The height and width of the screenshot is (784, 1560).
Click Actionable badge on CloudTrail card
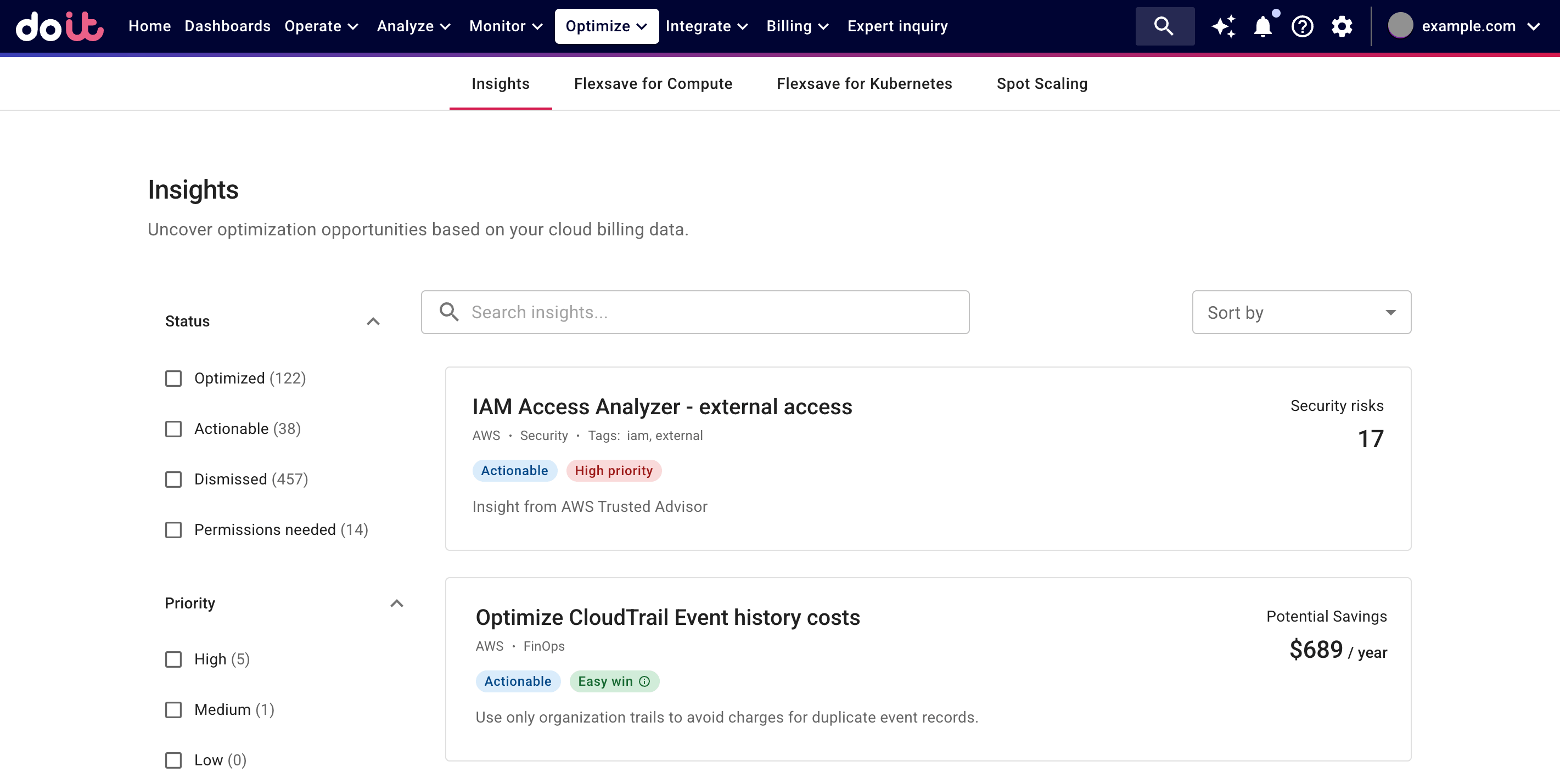coord(518,681)
